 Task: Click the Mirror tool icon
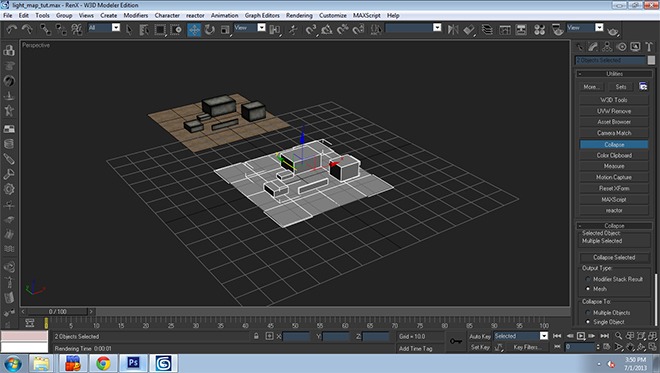point(453,29)
